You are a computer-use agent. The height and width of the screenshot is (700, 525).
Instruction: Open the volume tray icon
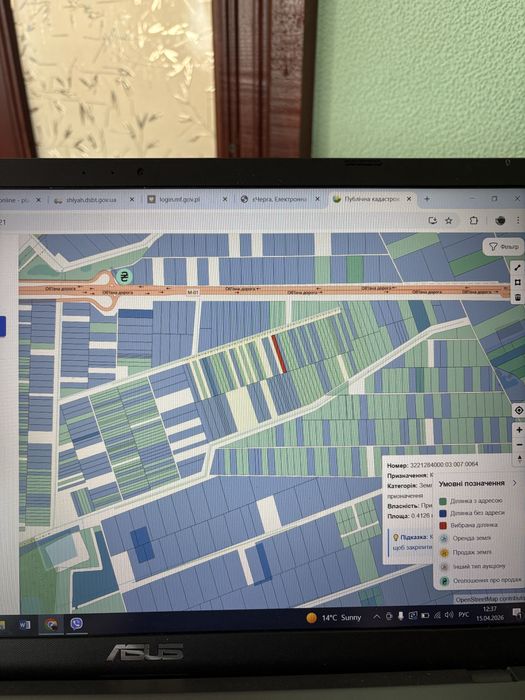(x=449, y=616)
